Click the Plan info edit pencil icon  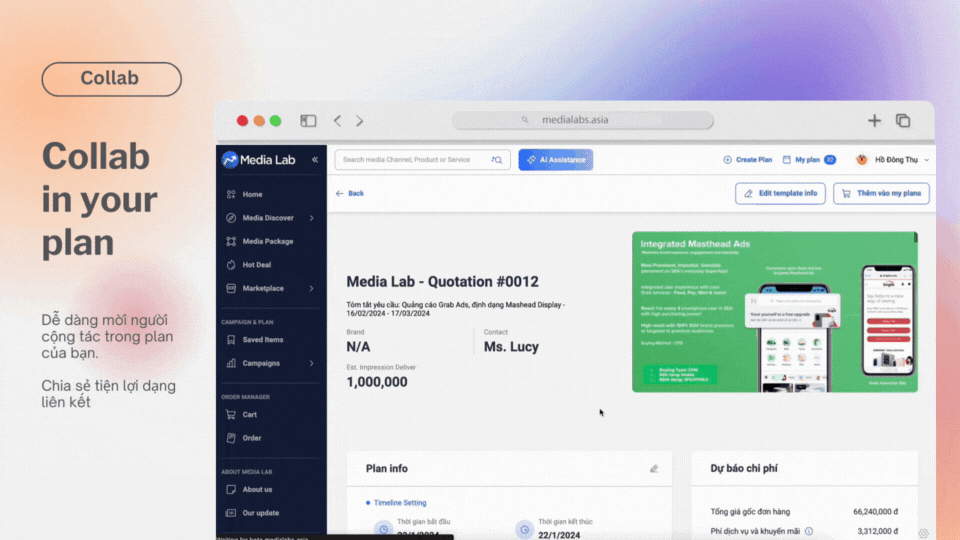click(654, 469)
